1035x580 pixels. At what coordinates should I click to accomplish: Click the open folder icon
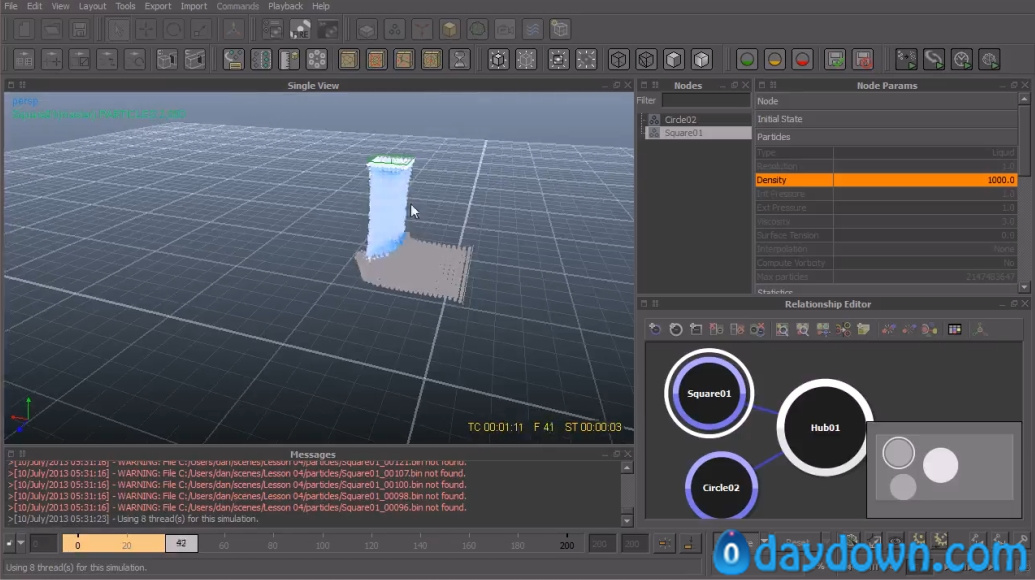(51, 29)
